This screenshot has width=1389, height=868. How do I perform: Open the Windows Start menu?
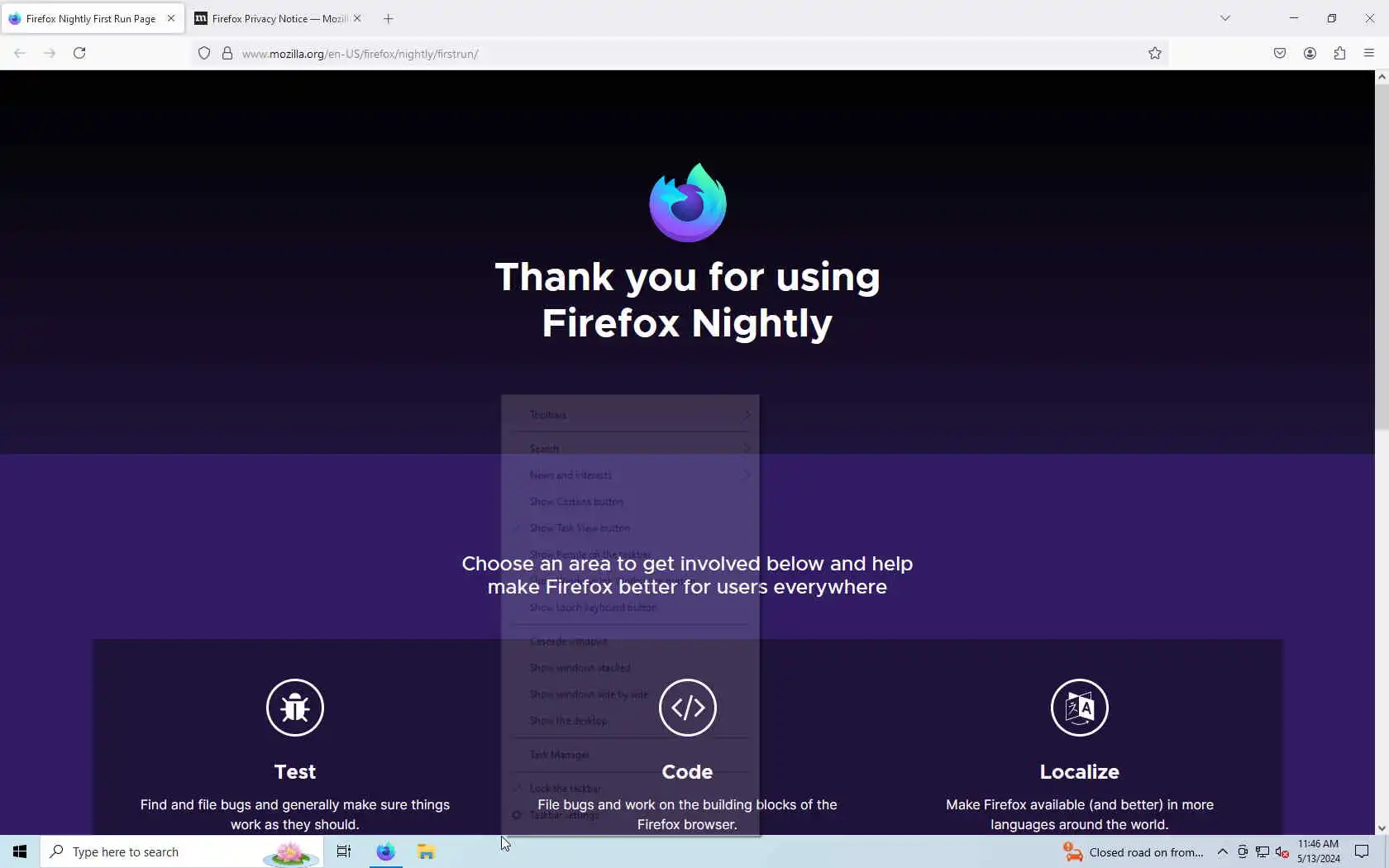(x=20, y=851)
